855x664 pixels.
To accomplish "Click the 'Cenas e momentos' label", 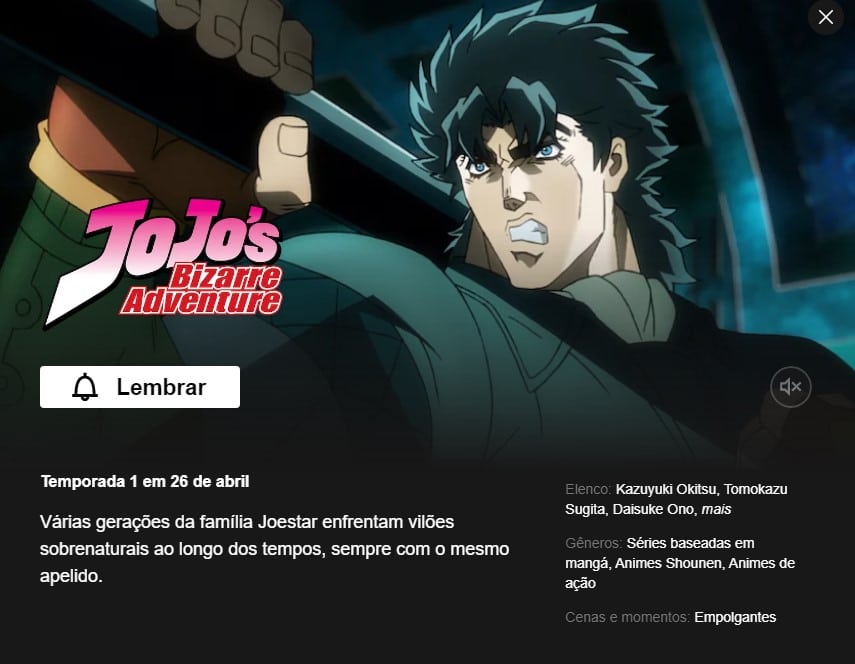I will pos(627,617).
